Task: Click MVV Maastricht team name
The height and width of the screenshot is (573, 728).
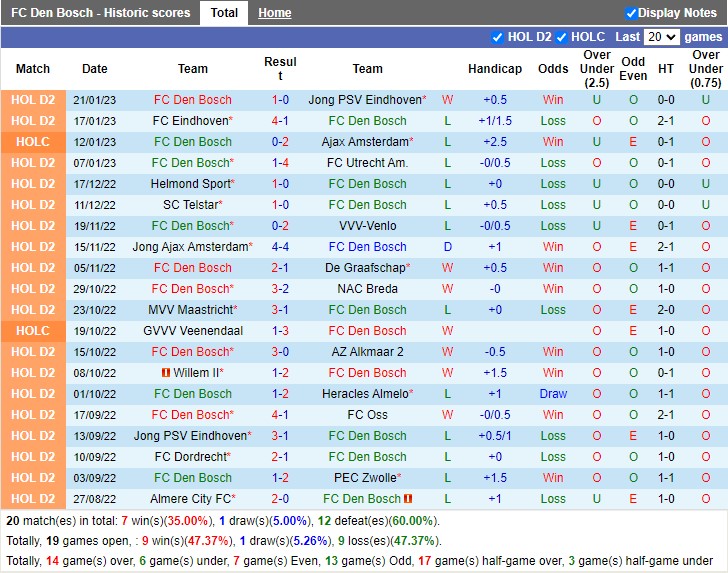Action: tap(191, 310)
